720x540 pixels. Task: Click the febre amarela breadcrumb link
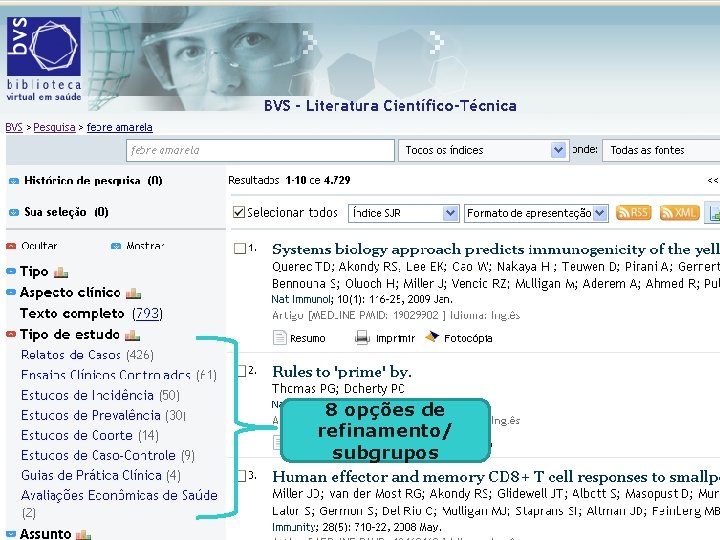coord(119,127)
